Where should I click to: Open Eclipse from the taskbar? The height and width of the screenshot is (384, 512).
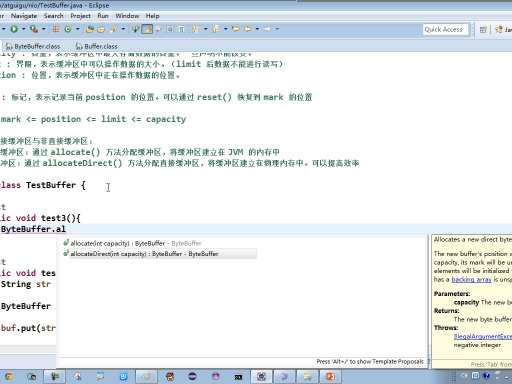[x=192, y=377]
